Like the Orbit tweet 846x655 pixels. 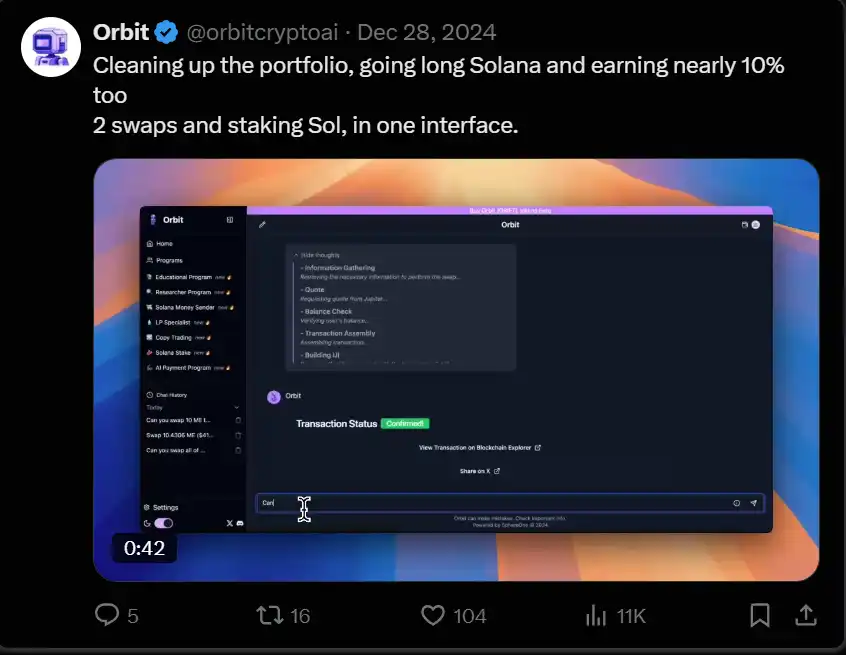tap(432, 615)
